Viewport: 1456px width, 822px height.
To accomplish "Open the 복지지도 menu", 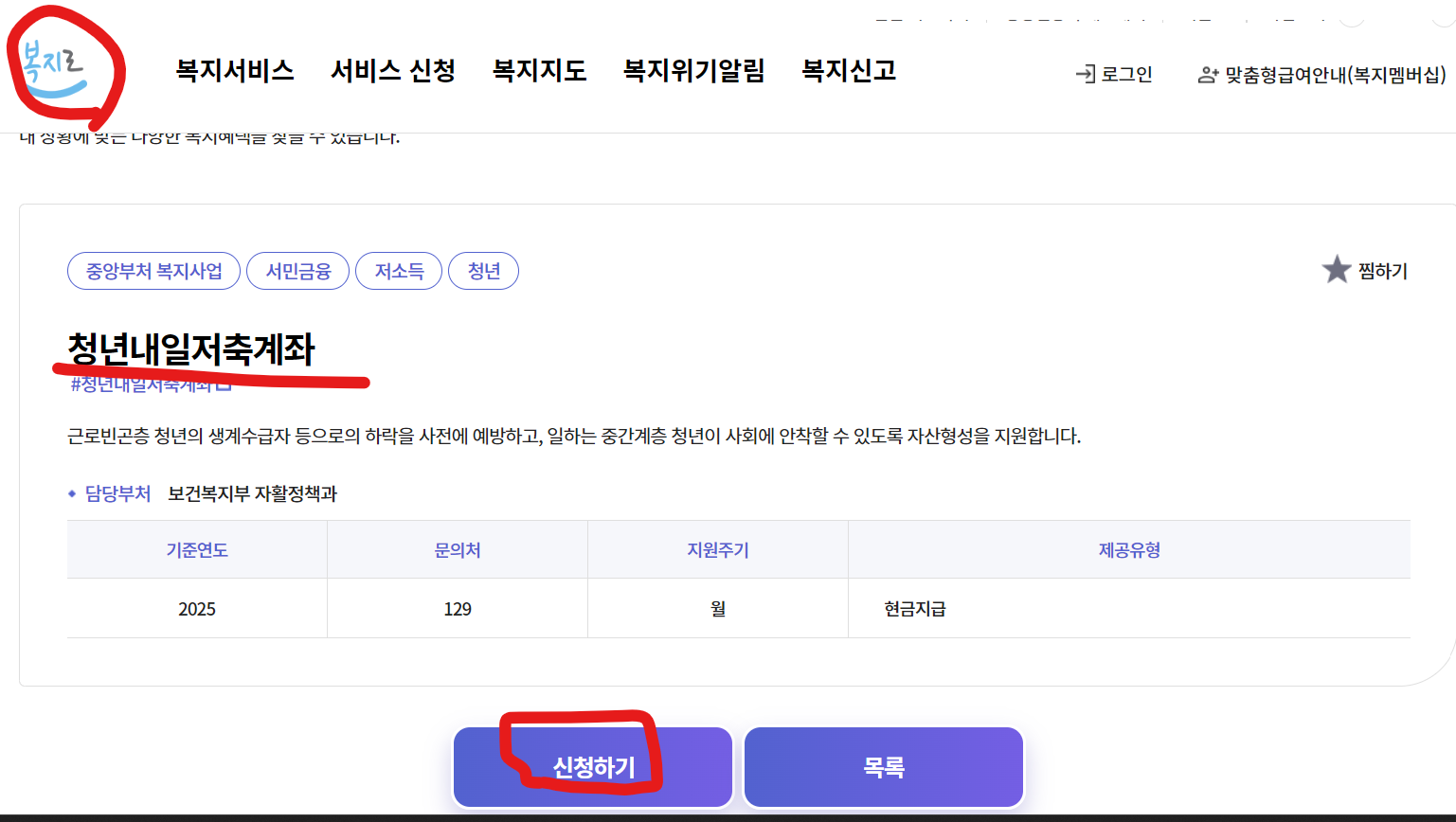I will (539, 71).
